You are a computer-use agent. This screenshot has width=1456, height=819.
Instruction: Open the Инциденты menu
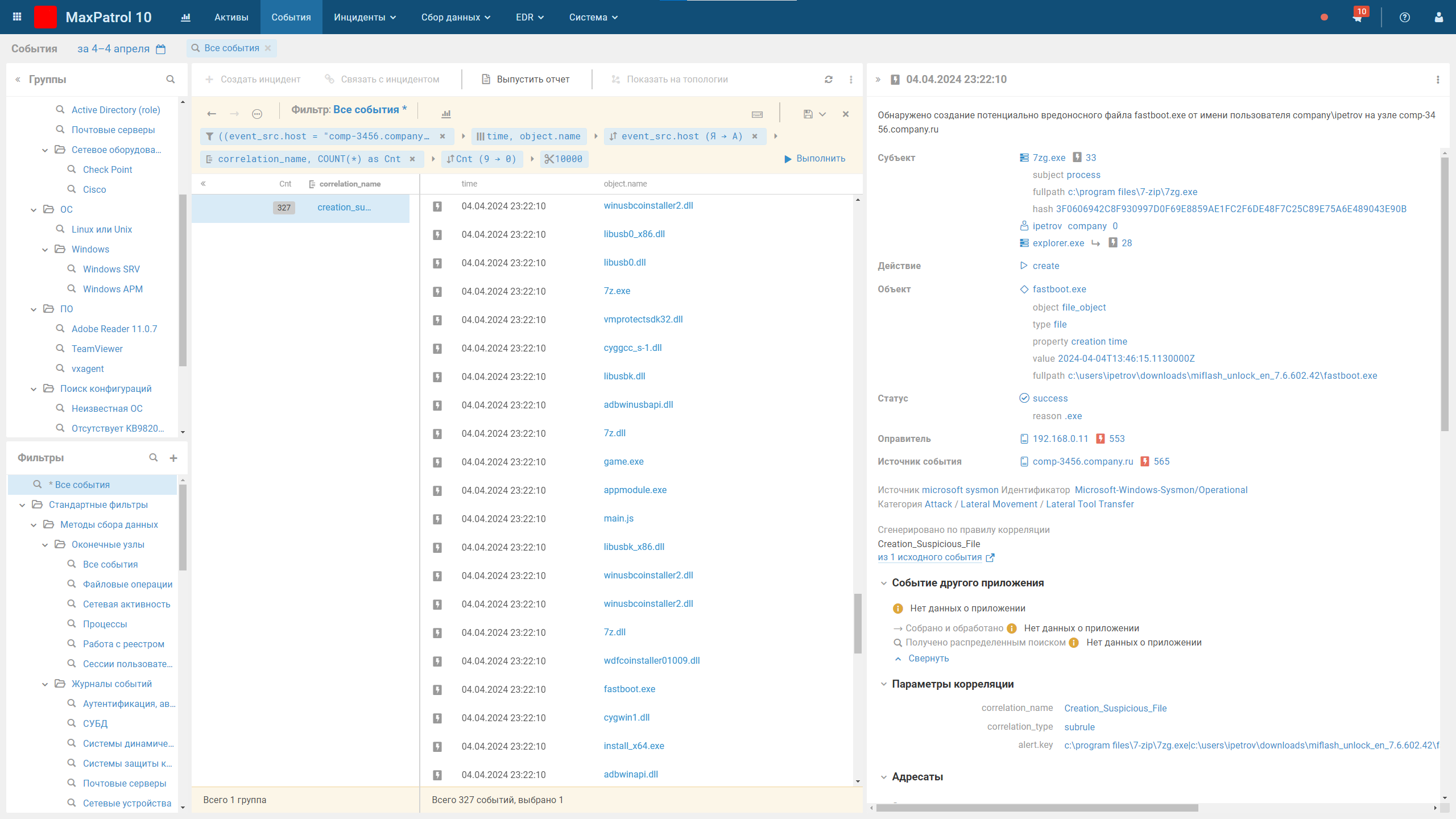(x=365, y=17)
